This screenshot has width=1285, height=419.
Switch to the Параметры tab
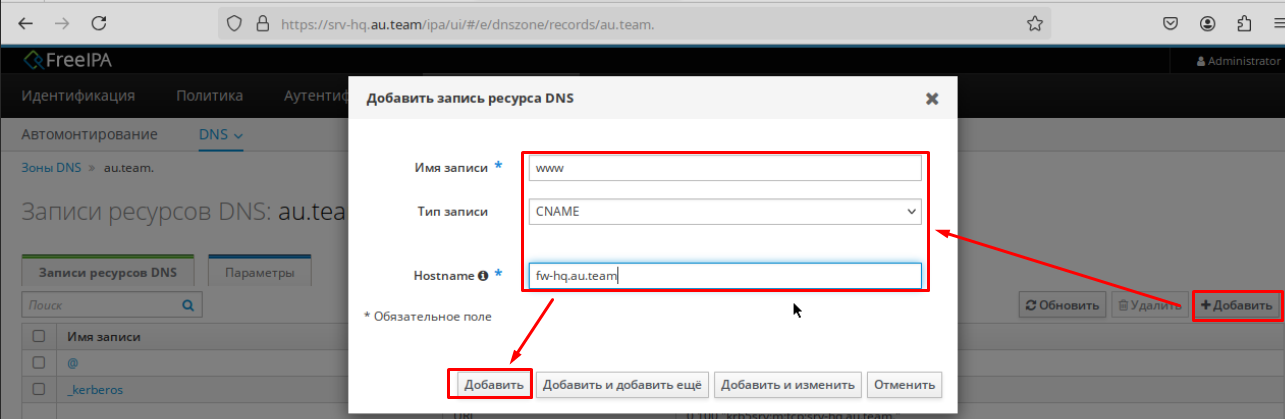(x=259, y=272)
